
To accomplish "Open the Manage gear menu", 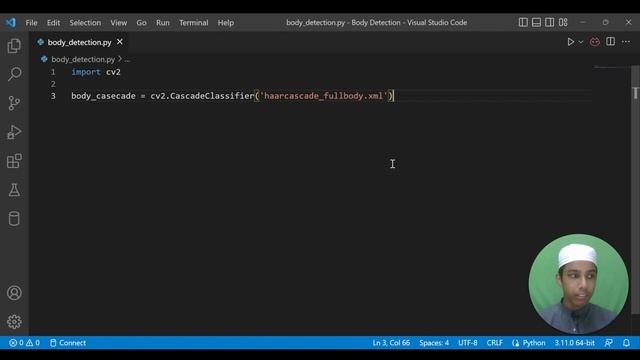I will (14, 322).
